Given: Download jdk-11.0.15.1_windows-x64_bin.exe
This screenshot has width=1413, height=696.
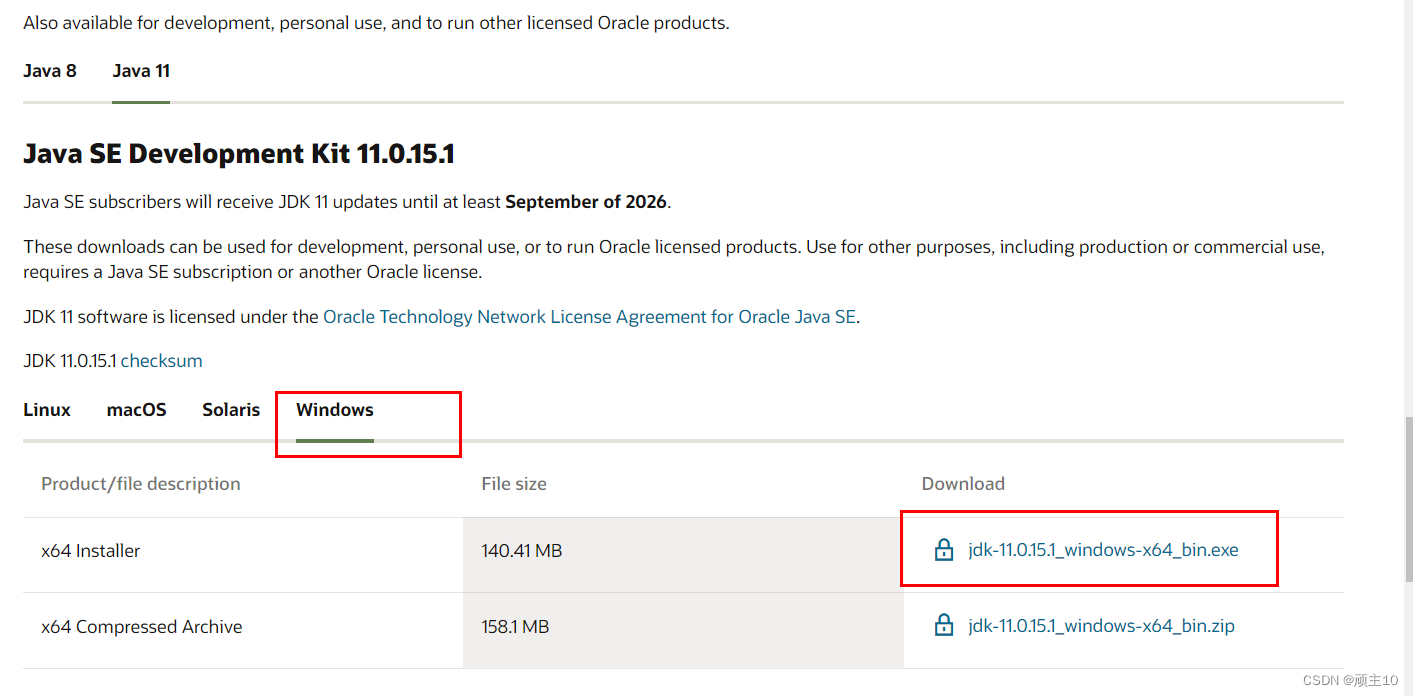Looking at the screenshot, I should (x=1101, y=549).
